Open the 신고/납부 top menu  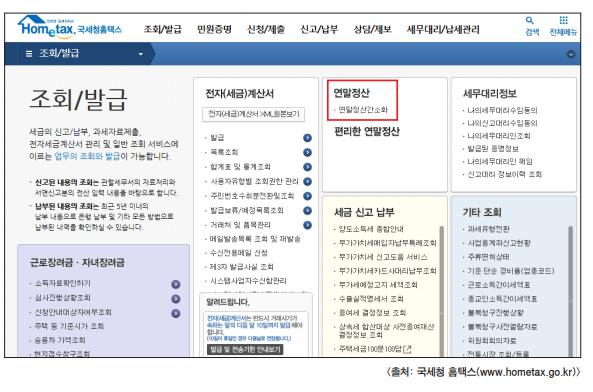(319, 29)
